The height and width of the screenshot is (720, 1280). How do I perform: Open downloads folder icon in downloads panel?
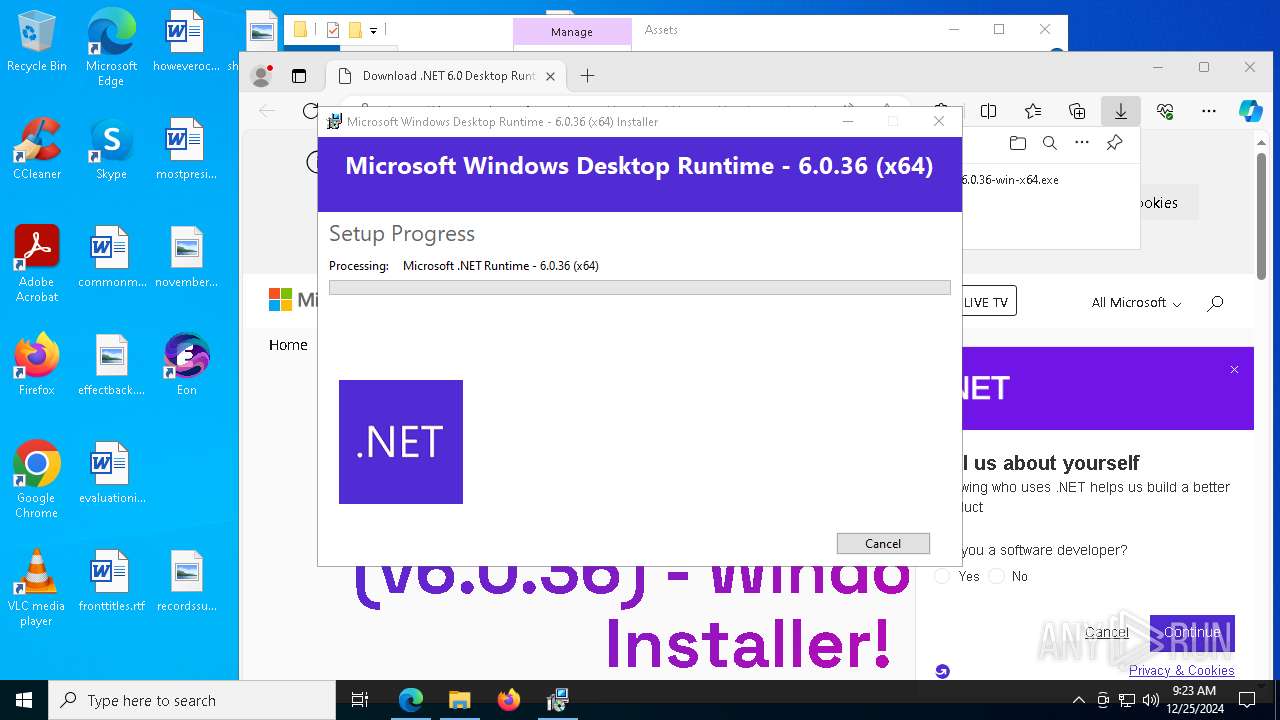(1018, 143)
